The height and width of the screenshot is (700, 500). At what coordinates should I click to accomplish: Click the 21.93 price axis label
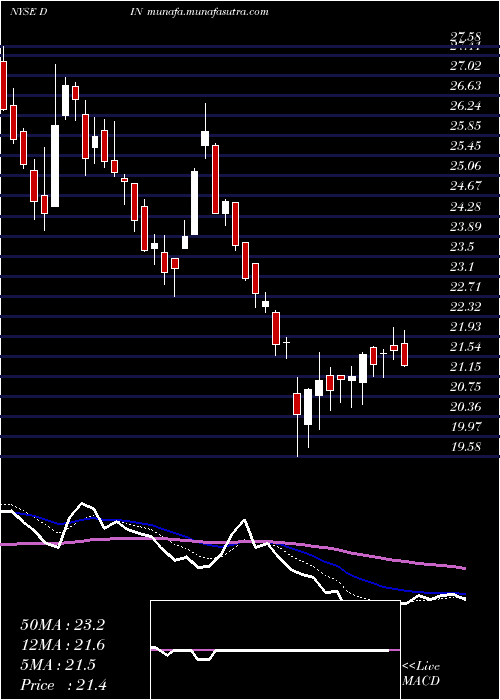coord(466,327)
